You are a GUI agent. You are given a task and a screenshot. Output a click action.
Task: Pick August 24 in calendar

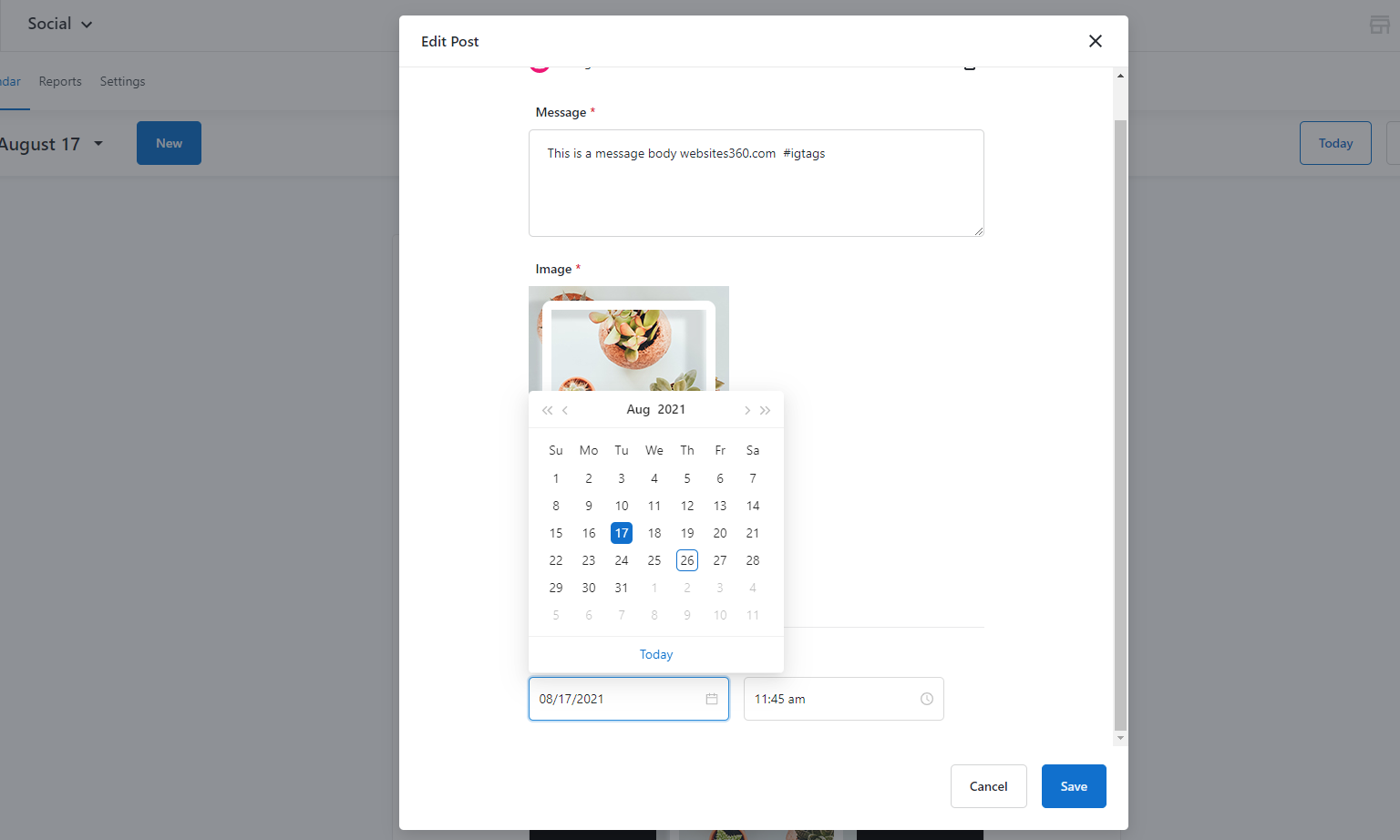coord(622,560)
